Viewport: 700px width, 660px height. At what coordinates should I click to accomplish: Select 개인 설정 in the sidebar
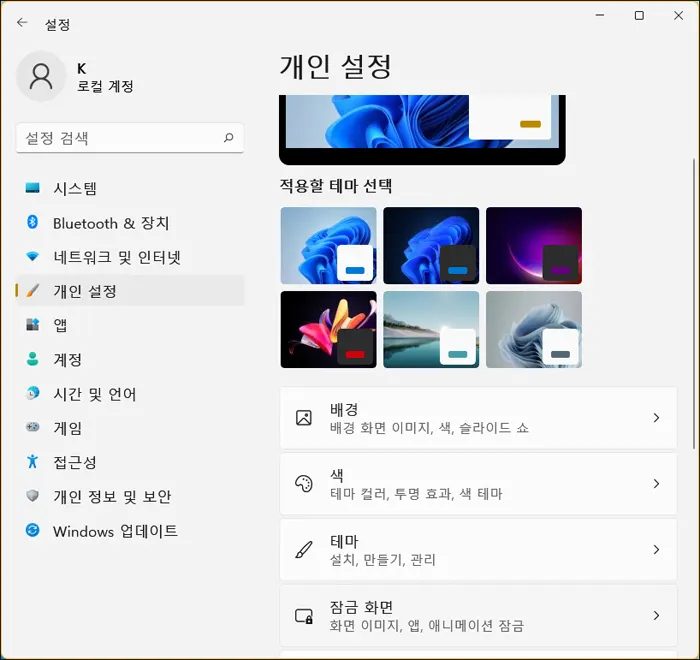pyautogui.click(x=130, y=291)
